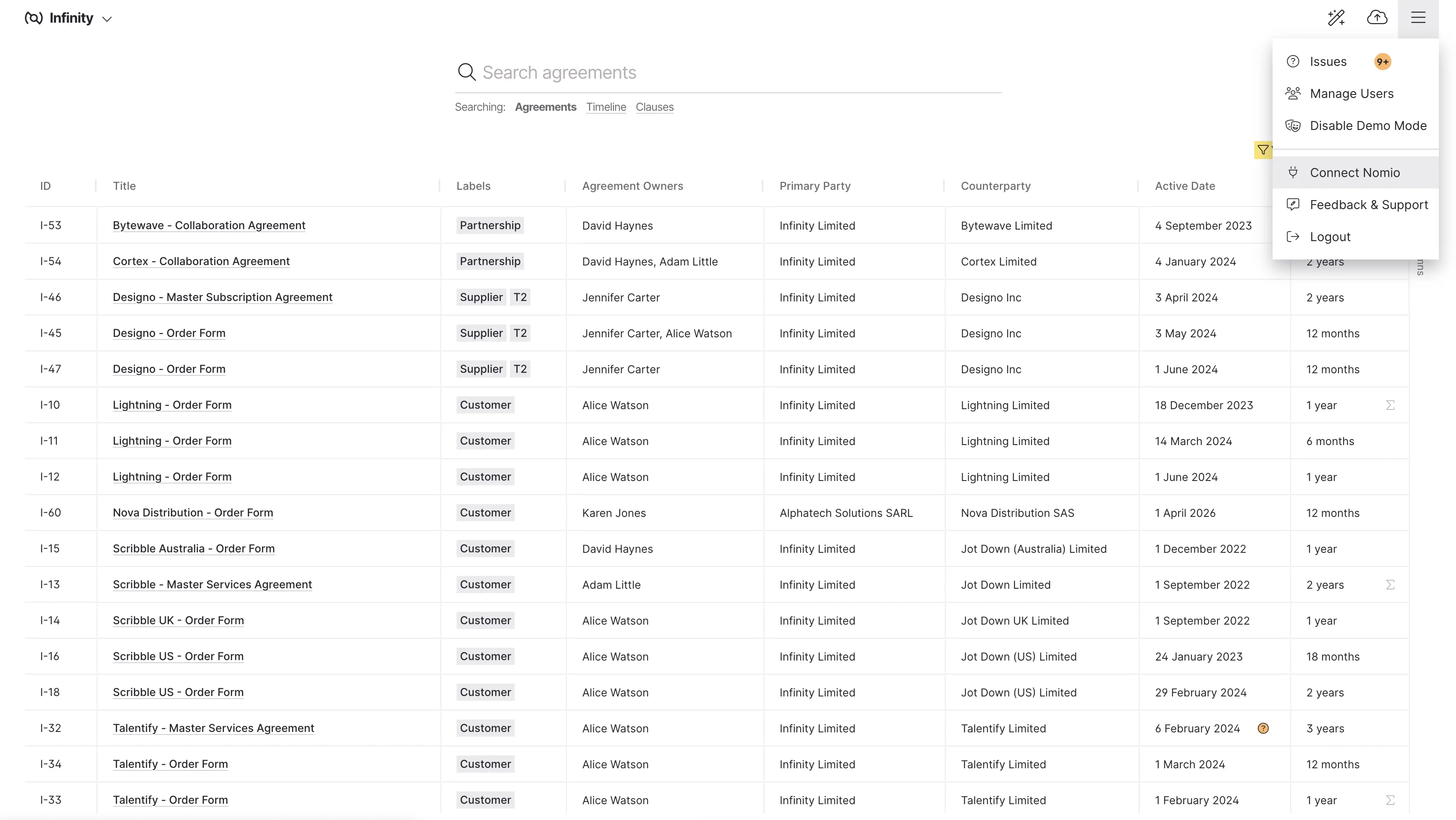Click the cloud upload icon

pyautogui.click(x=1377, y=18)
